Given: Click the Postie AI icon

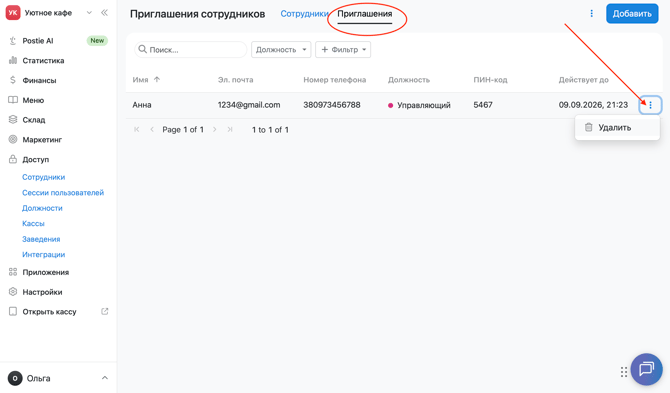Looking at the screenshot, I should point(13,41).
